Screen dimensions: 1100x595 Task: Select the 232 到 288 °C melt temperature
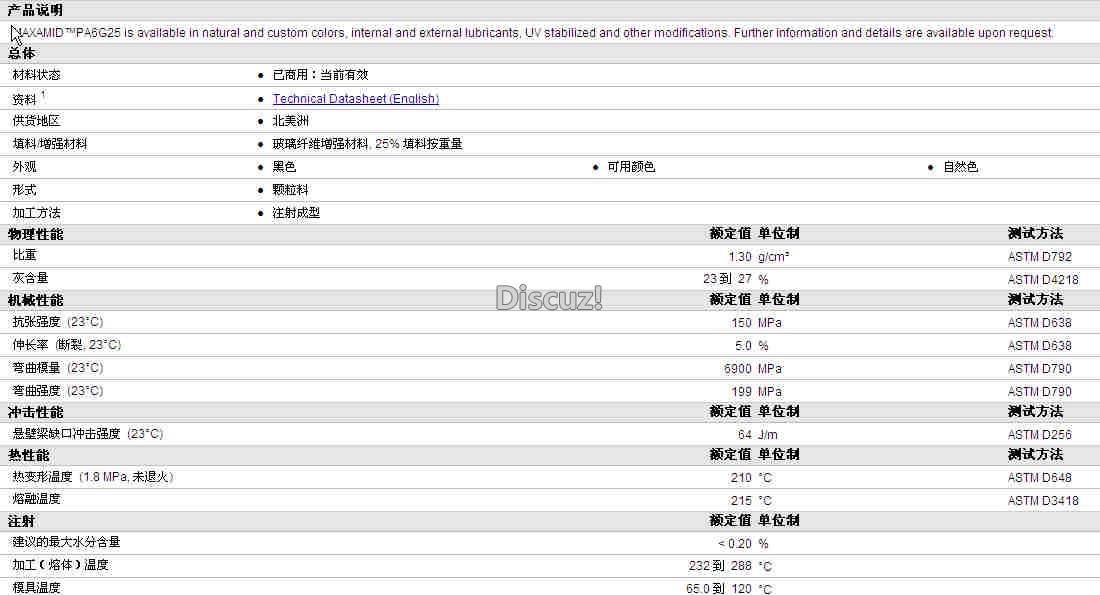tap(730, 566)
